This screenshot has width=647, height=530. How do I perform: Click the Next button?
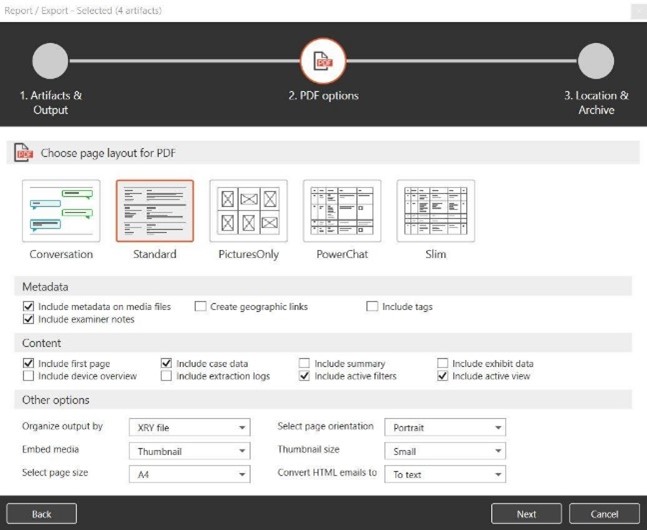526,514
